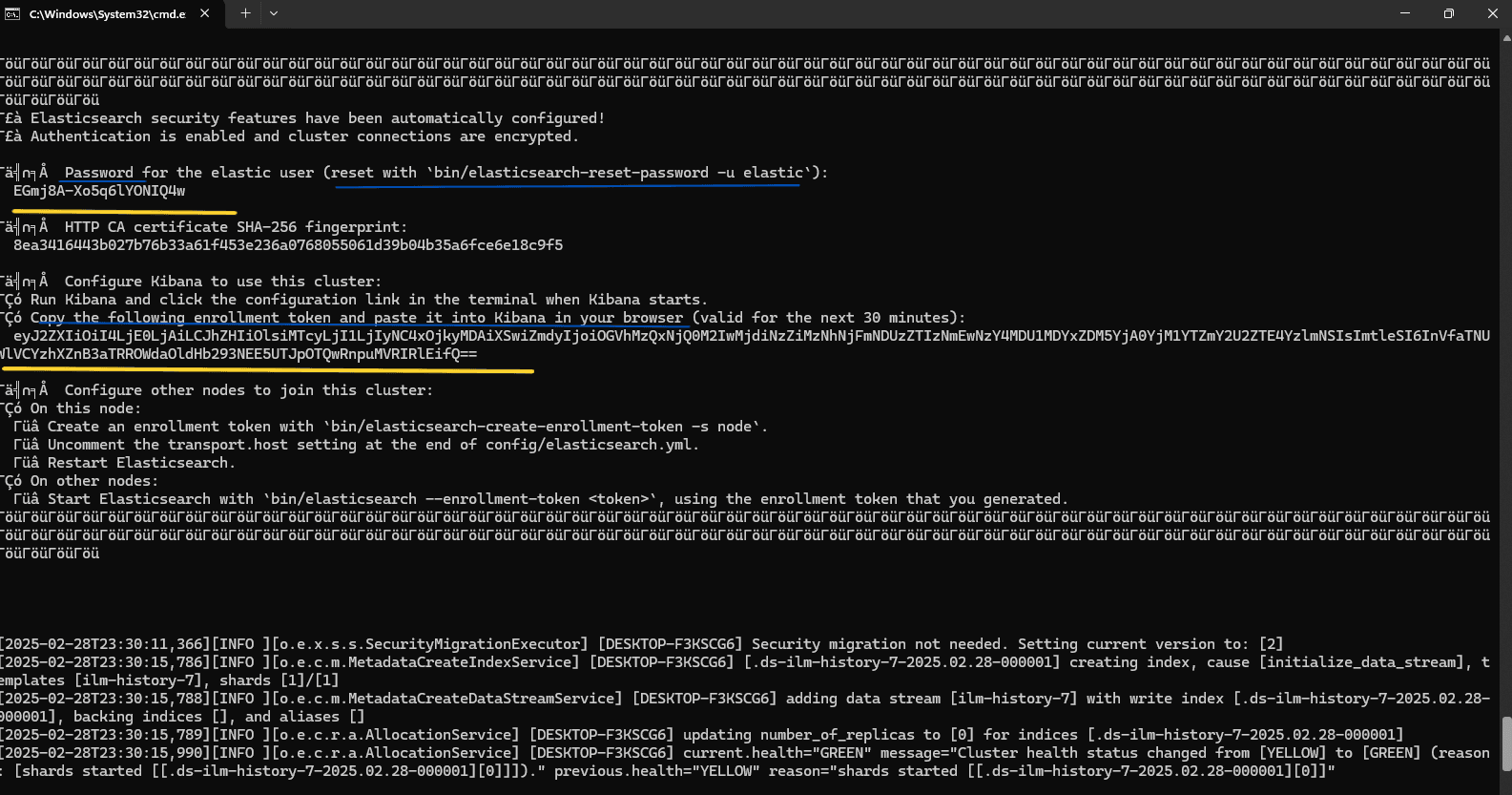Open a new terminal tab with plus button
The height and width of the screenshot is (795, 1512).
245,13
